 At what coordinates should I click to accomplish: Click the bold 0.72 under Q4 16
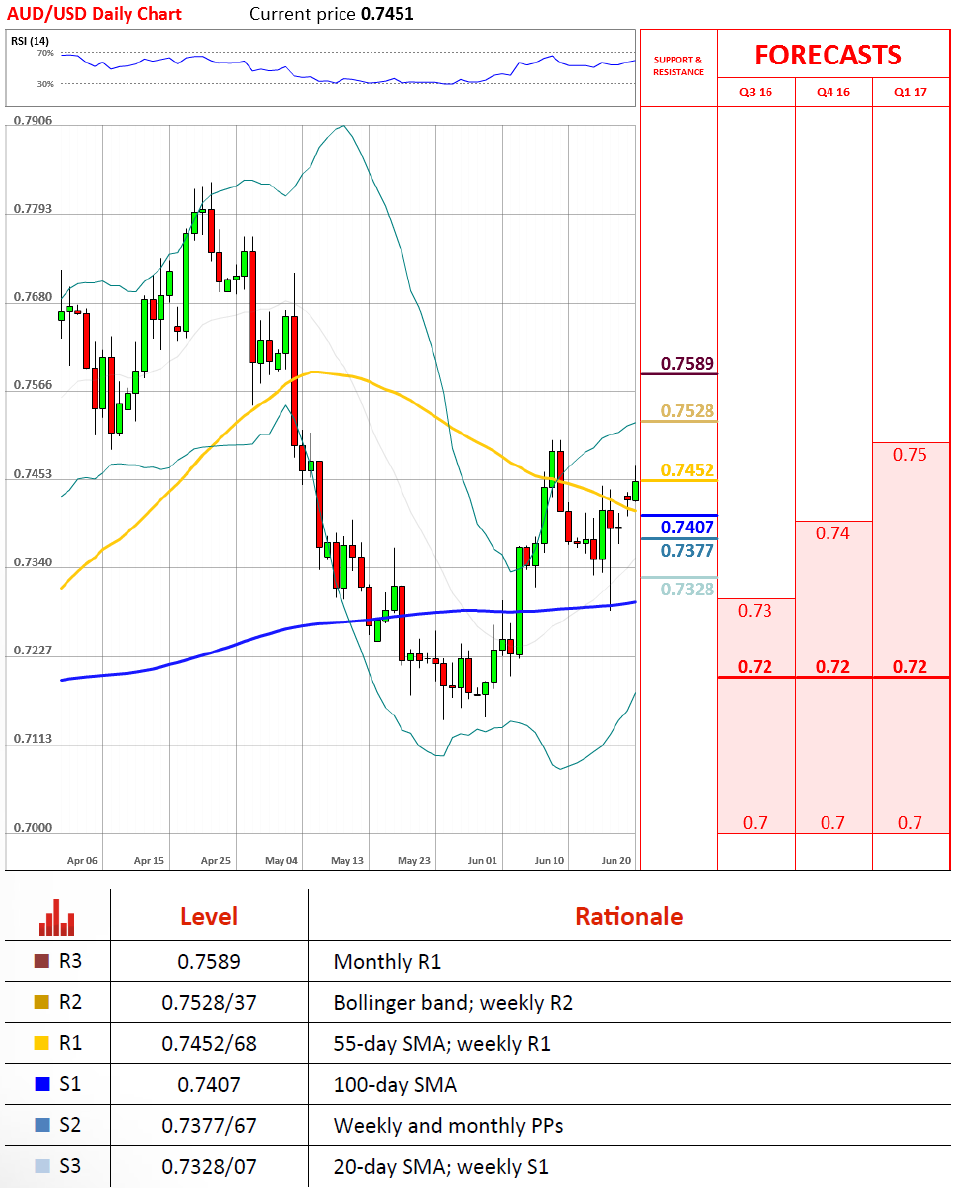[832, 667]
